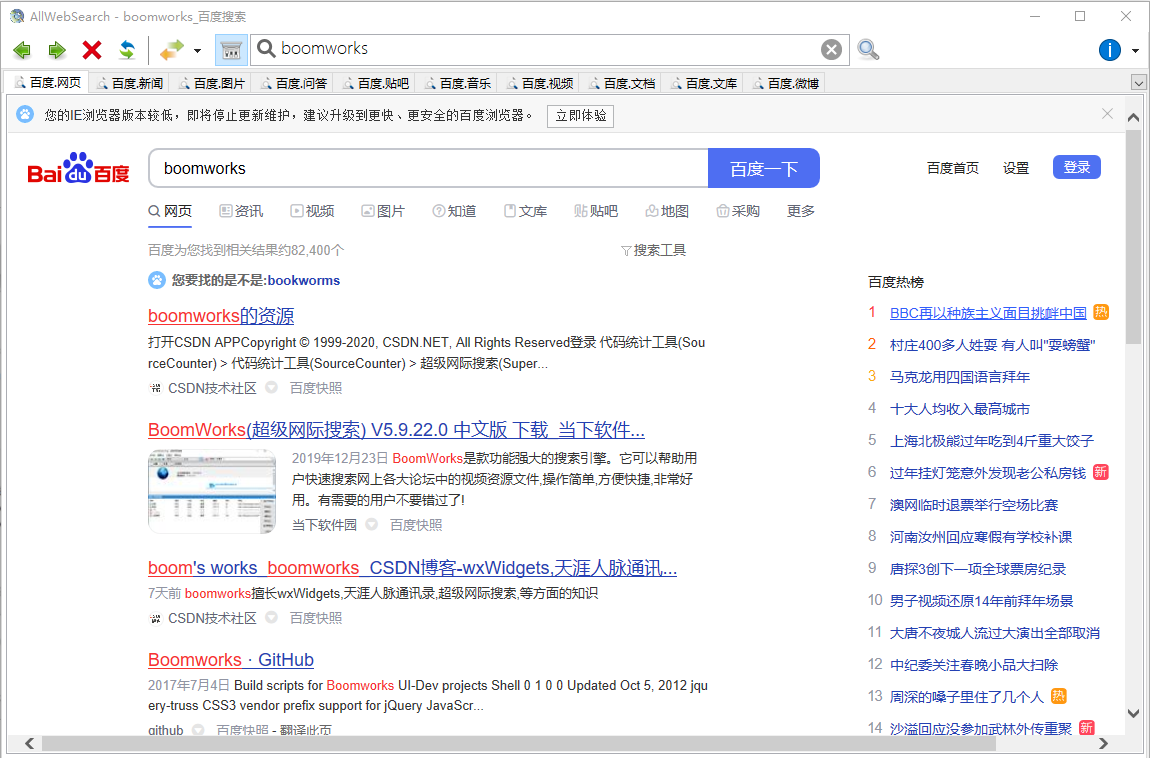Click inside the Baidu search box

point(428,168)
